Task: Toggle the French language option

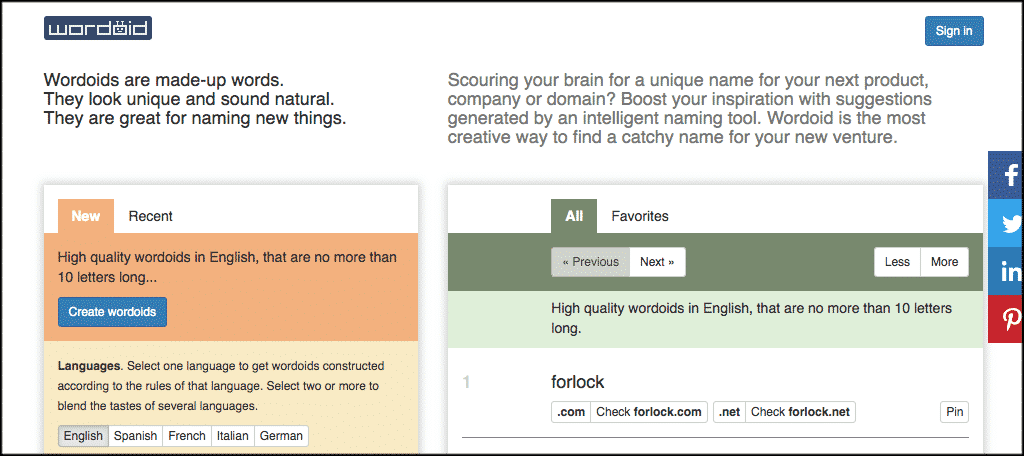Action: [187, 436]
